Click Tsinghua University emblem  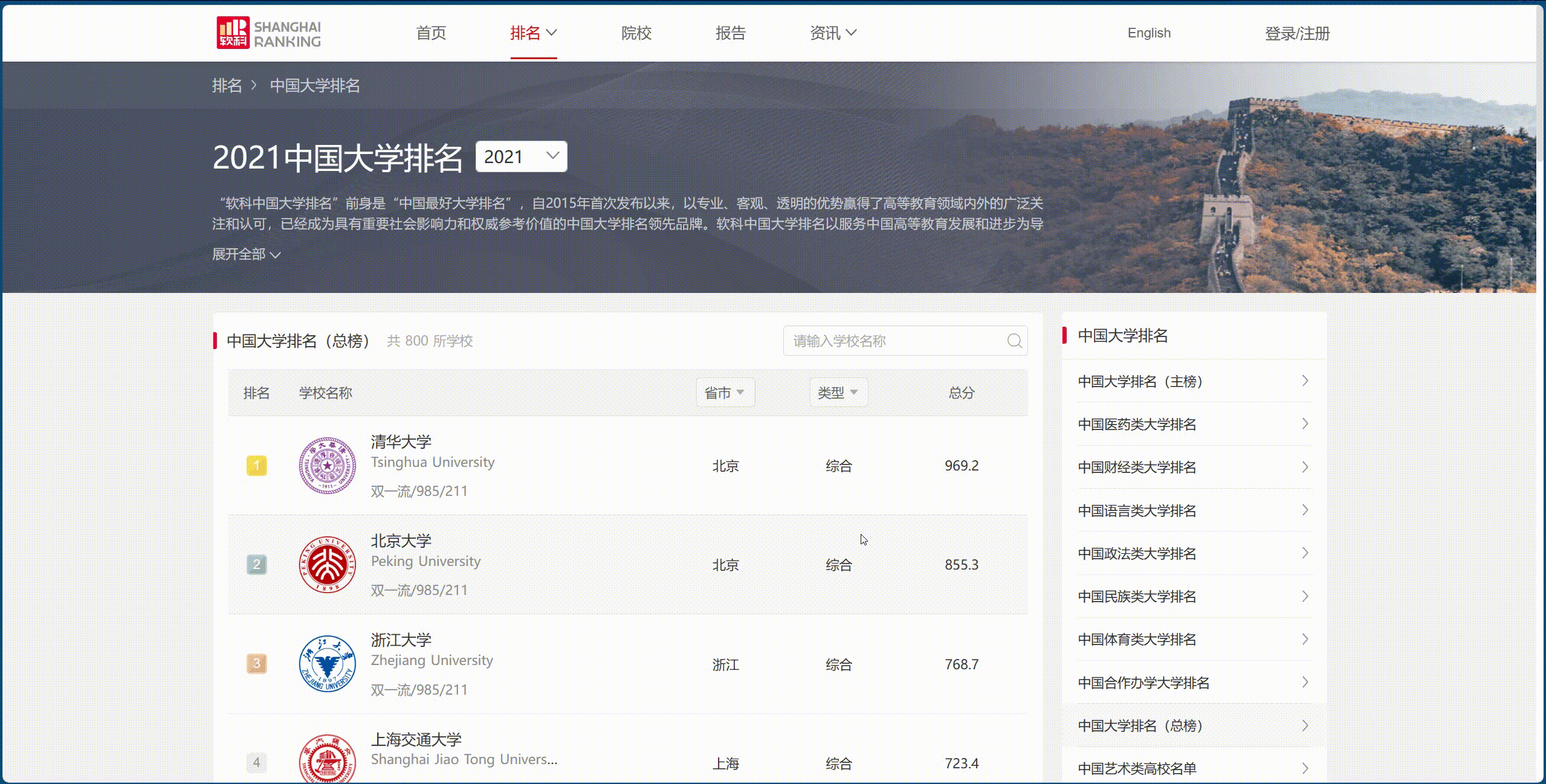click(328, 466)
